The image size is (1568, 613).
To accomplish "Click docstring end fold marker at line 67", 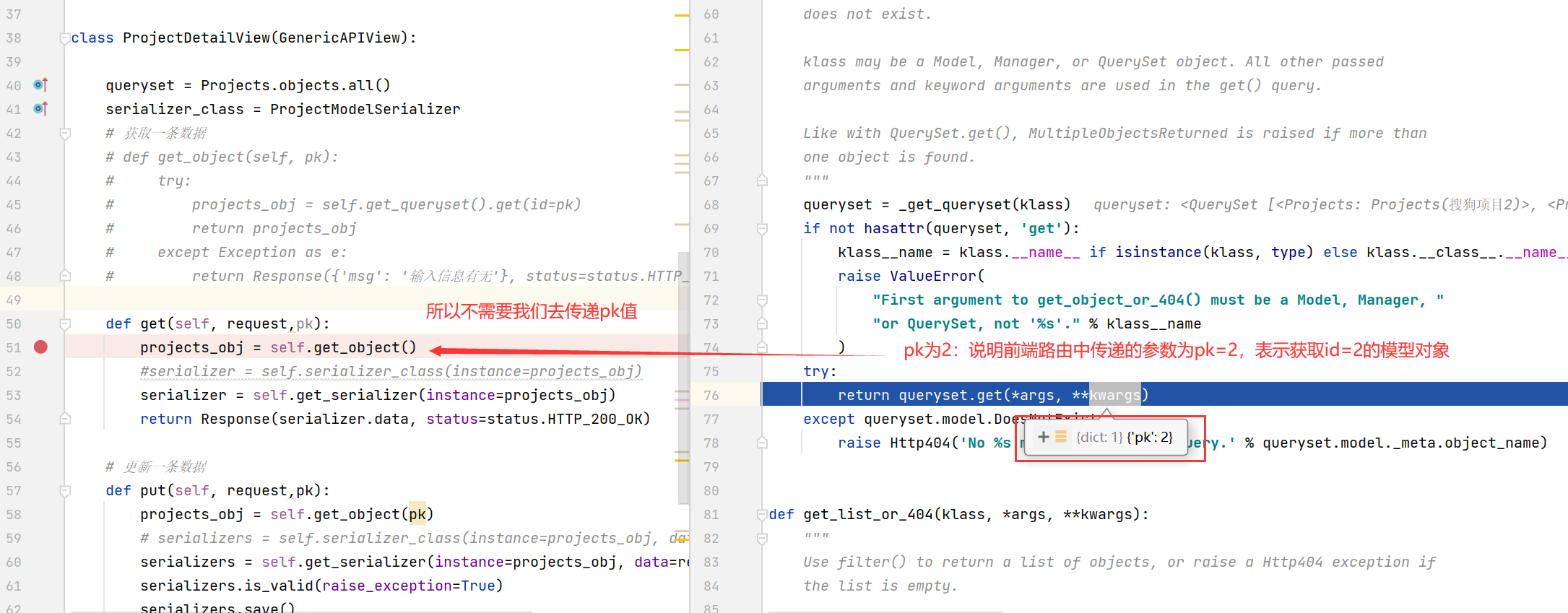I will [762, 181].
